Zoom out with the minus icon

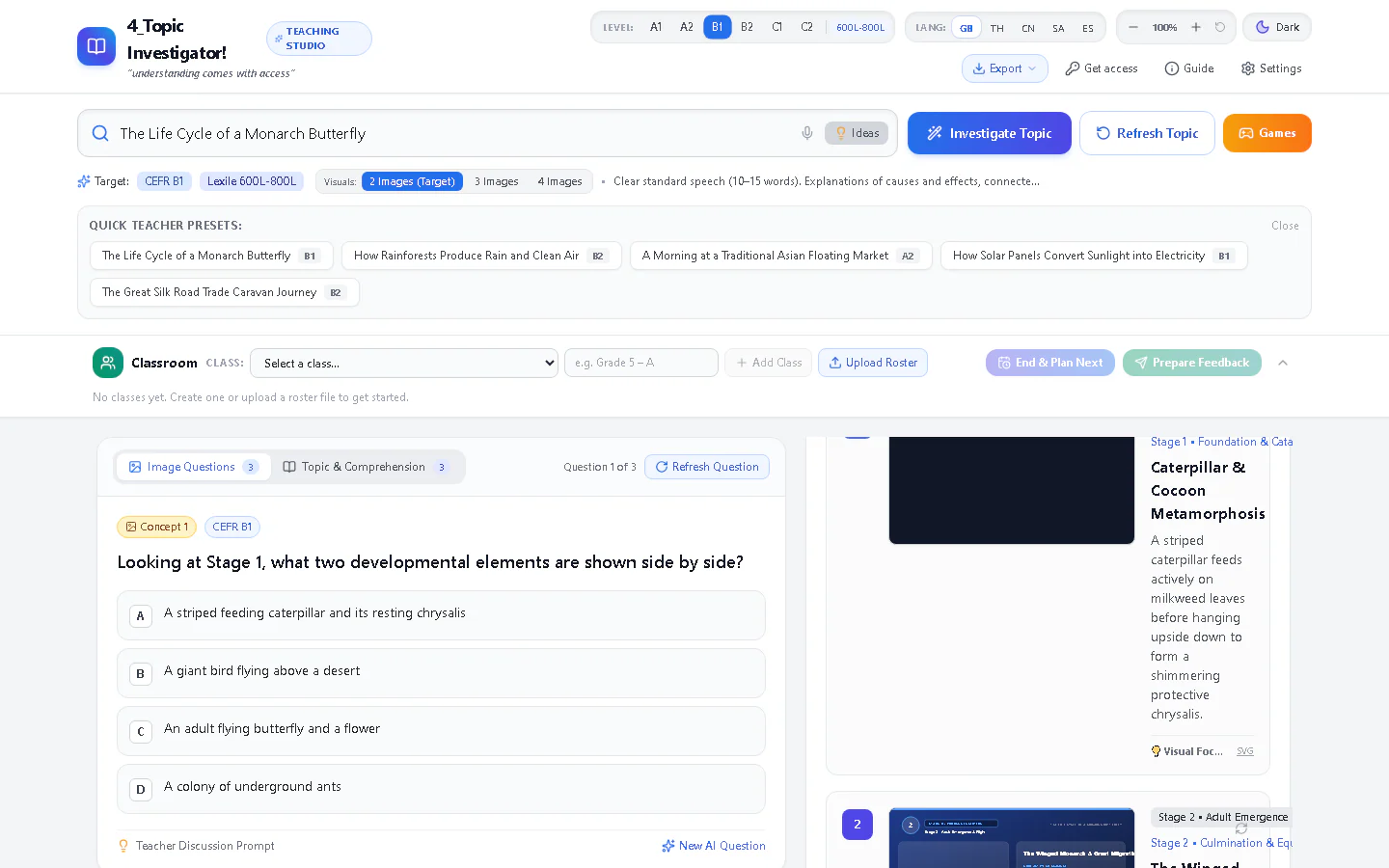pyautogui.click(x=1133, y=27)
